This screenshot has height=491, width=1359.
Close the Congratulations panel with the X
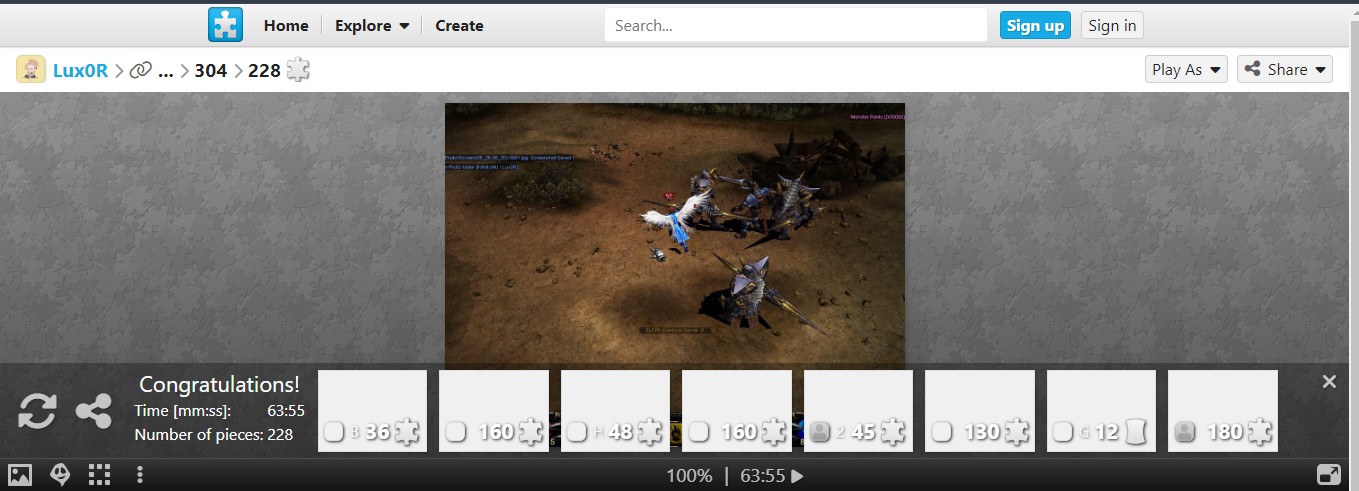tap(1329, 381)
